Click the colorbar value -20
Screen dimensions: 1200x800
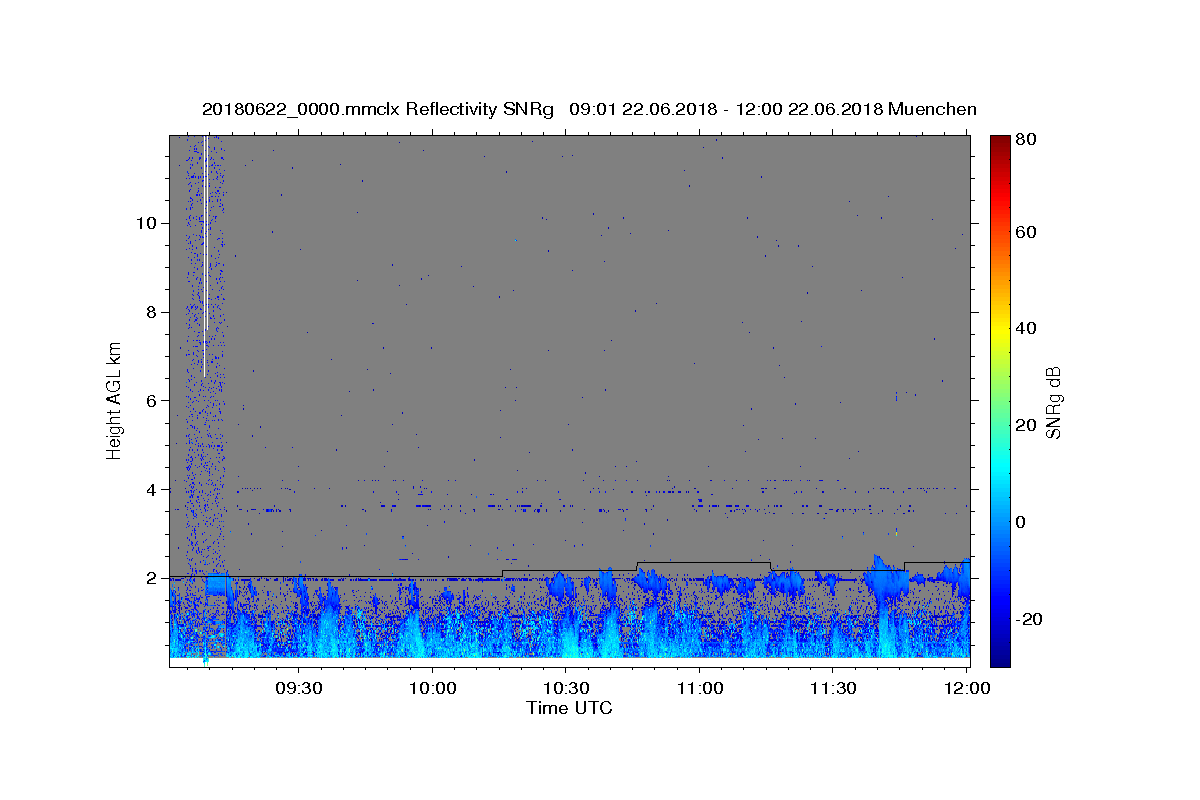pyautogui.click(x=1030, y=619)
